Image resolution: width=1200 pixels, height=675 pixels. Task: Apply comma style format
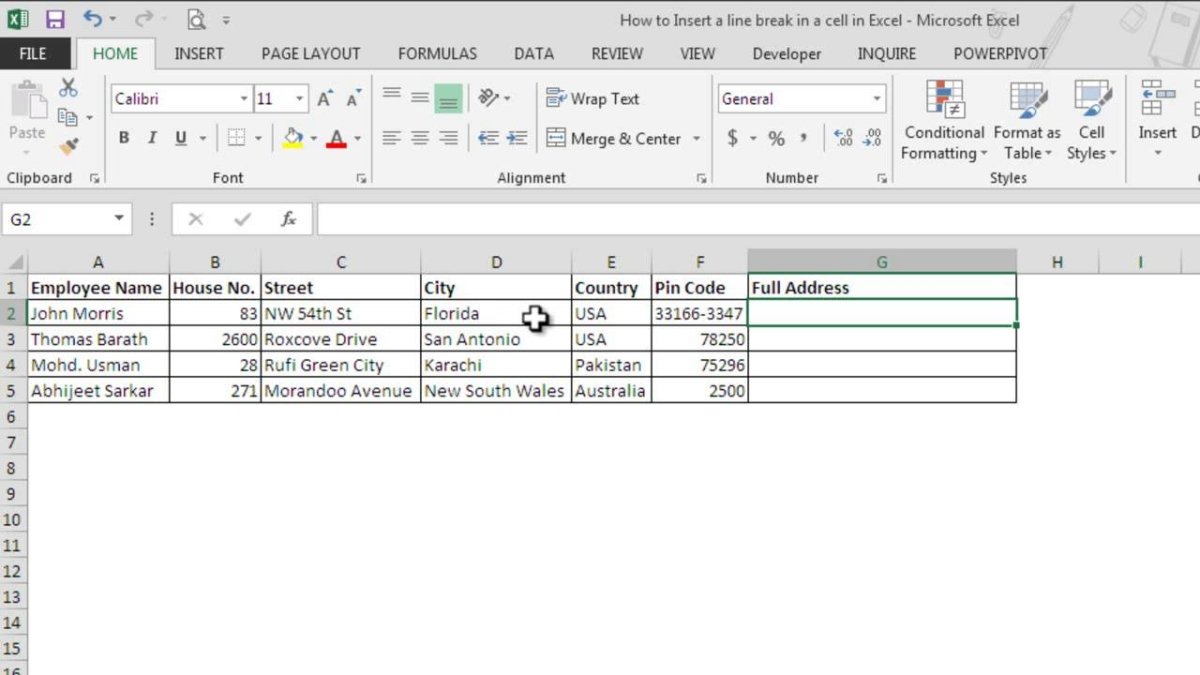click(x=803, y=138)
